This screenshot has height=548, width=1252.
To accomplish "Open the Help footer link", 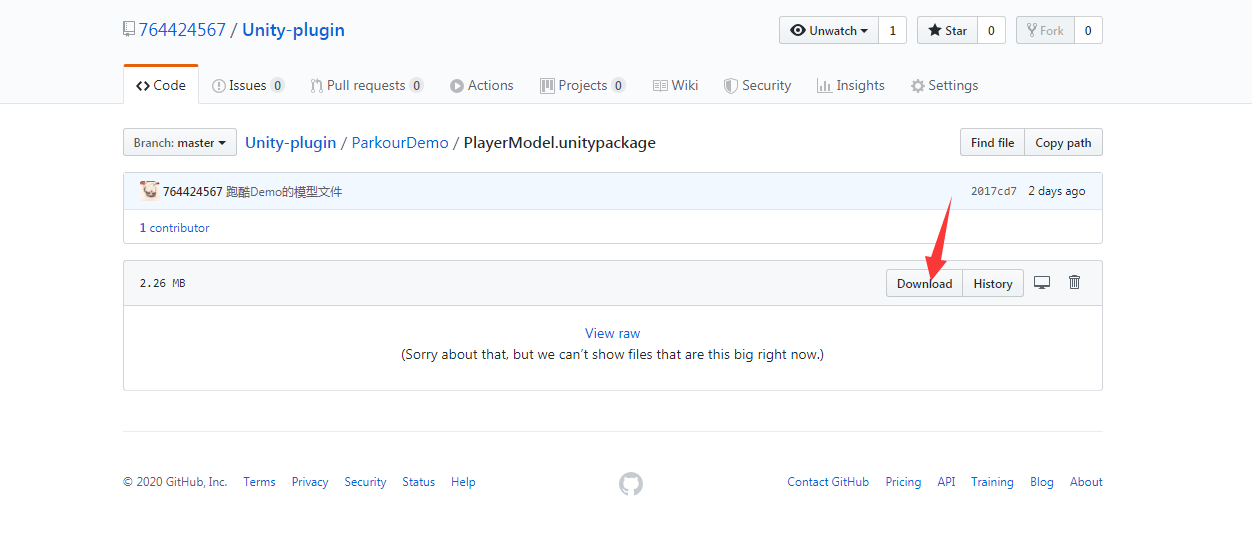I will tap(463, 482).
